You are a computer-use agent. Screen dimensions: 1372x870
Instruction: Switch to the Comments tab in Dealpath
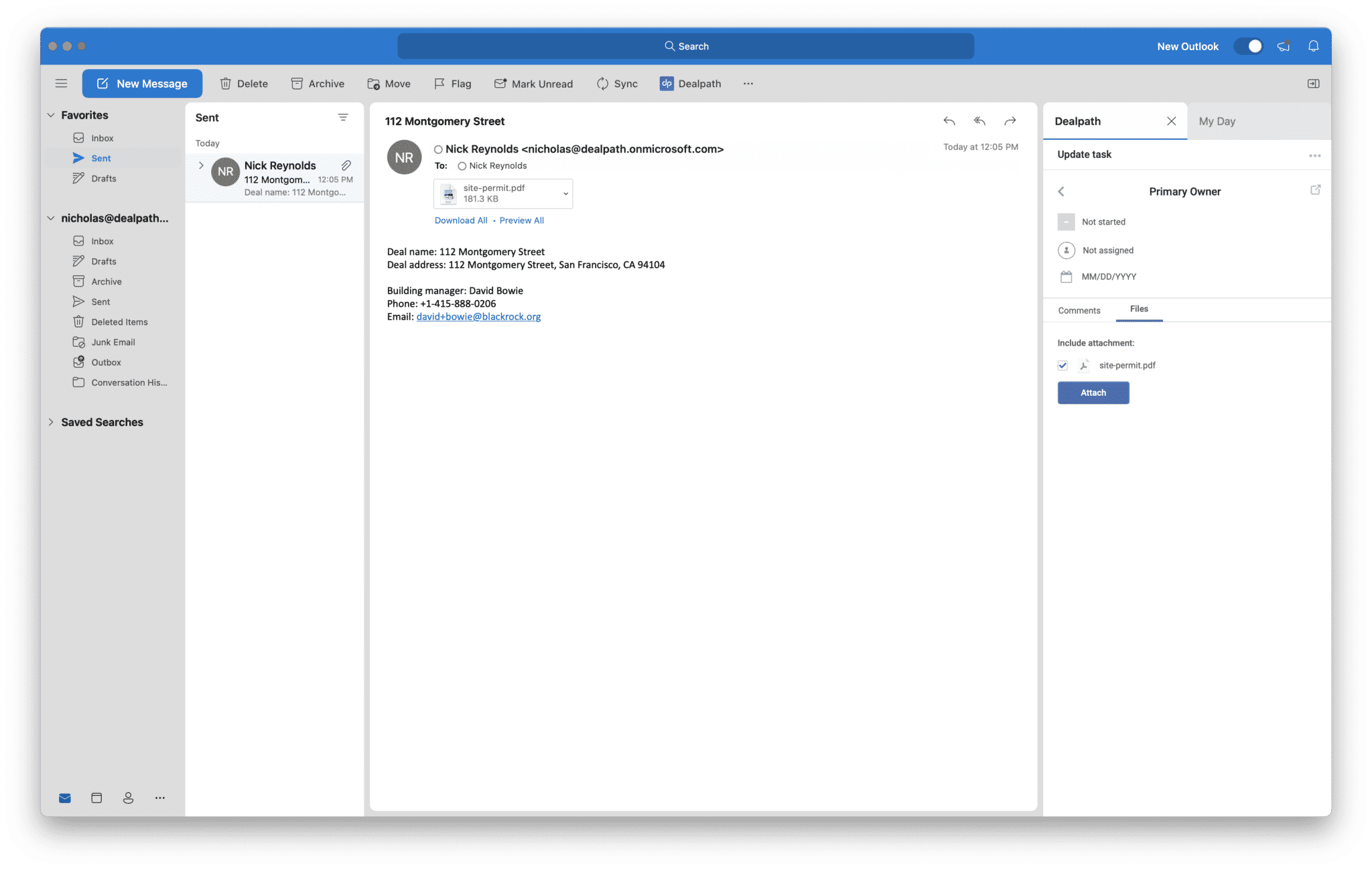pyautogui.click(x=1079, y=310)
